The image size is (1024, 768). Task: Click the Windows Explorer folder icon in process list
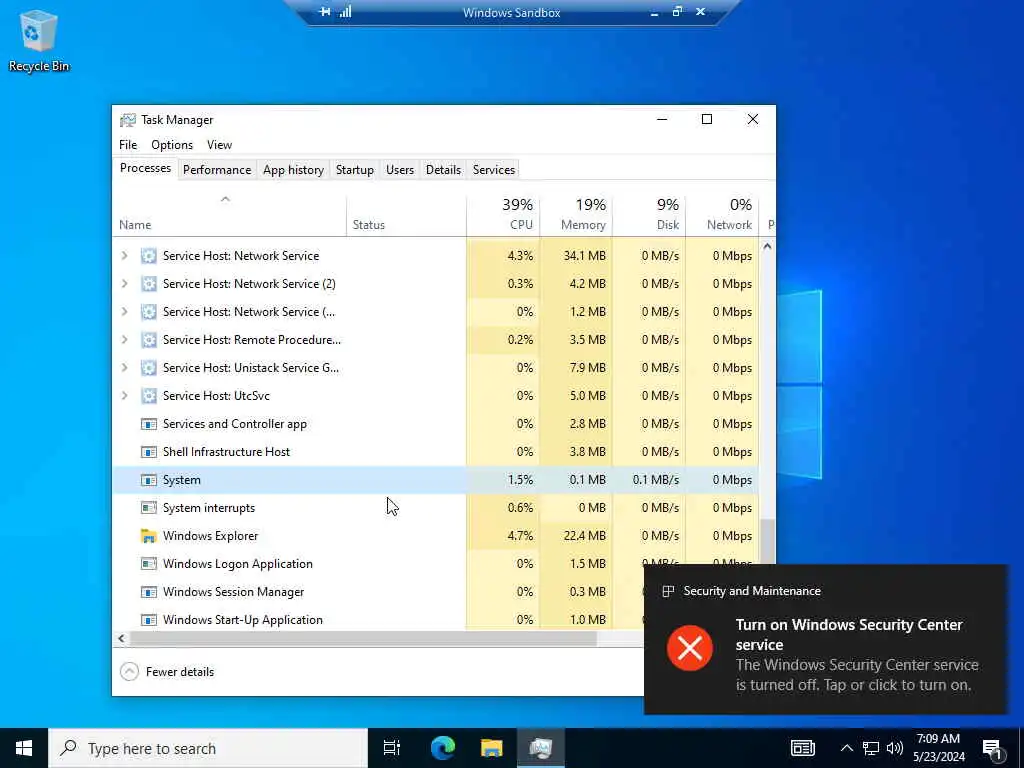click(149, 536)
